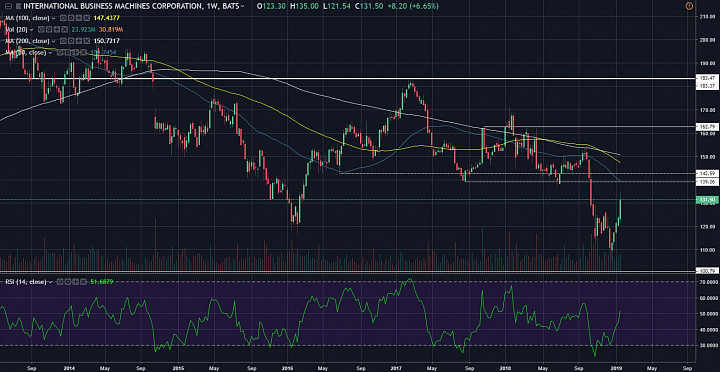
Task: Click the 2016 label on the time axis
Action: [287, 368]
